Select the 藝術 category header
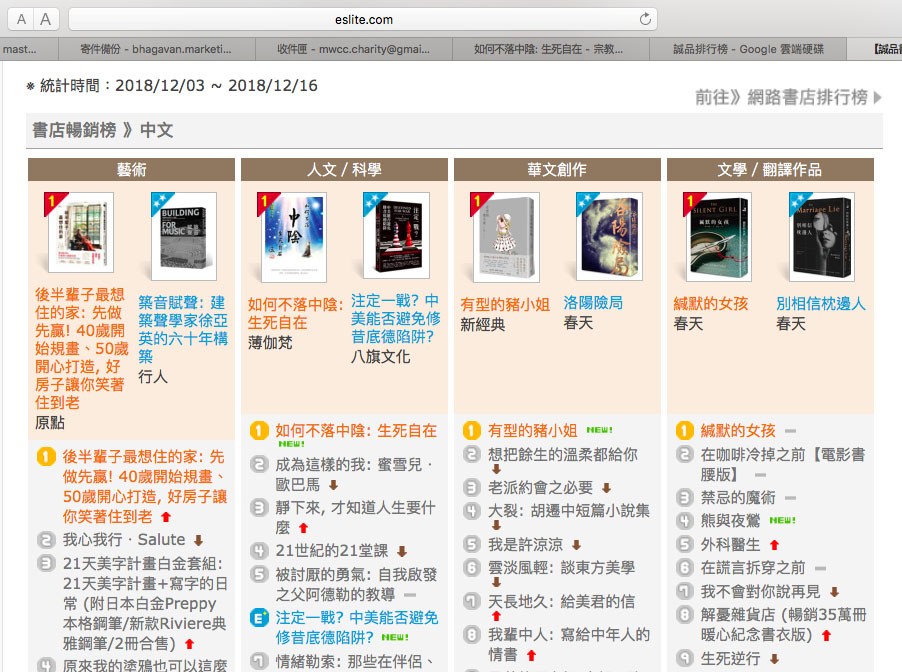Screen dimensions: 902x672 (131, 170)
